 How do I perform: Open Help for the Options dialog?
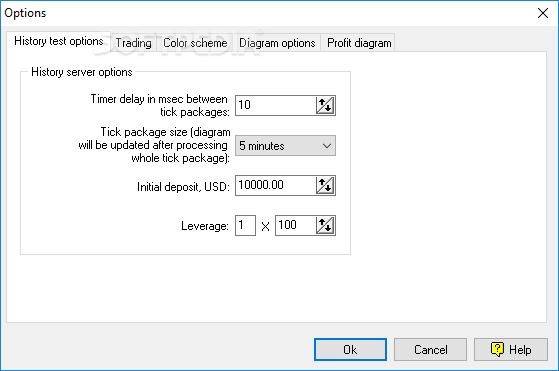pyautogui.click(x=511, y=350)
